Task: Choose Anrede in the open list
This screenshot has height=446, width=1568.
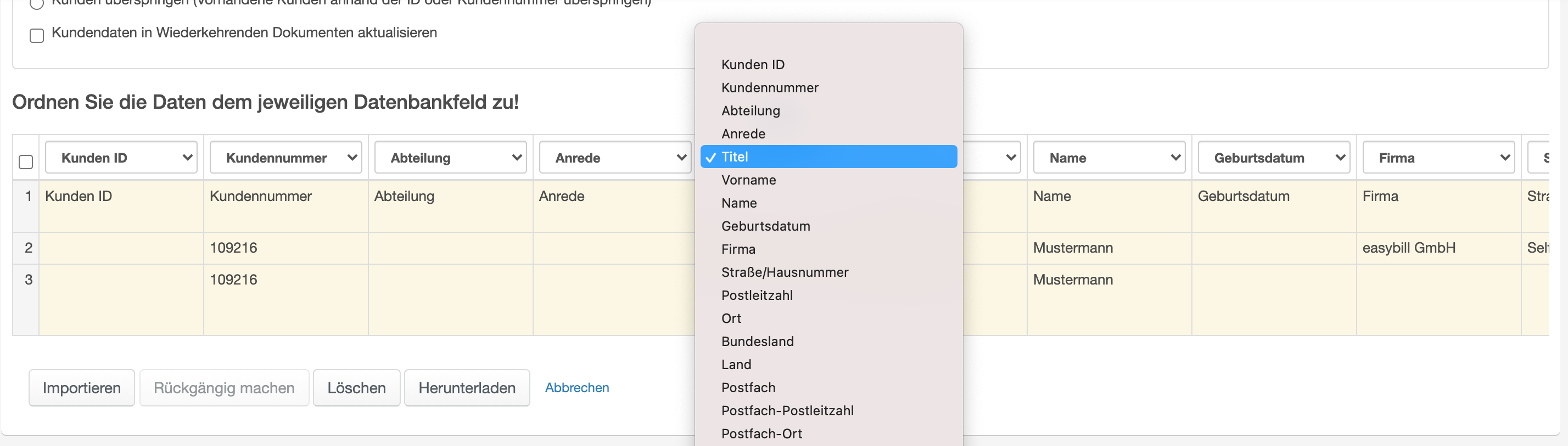Action: pos(828,134)
